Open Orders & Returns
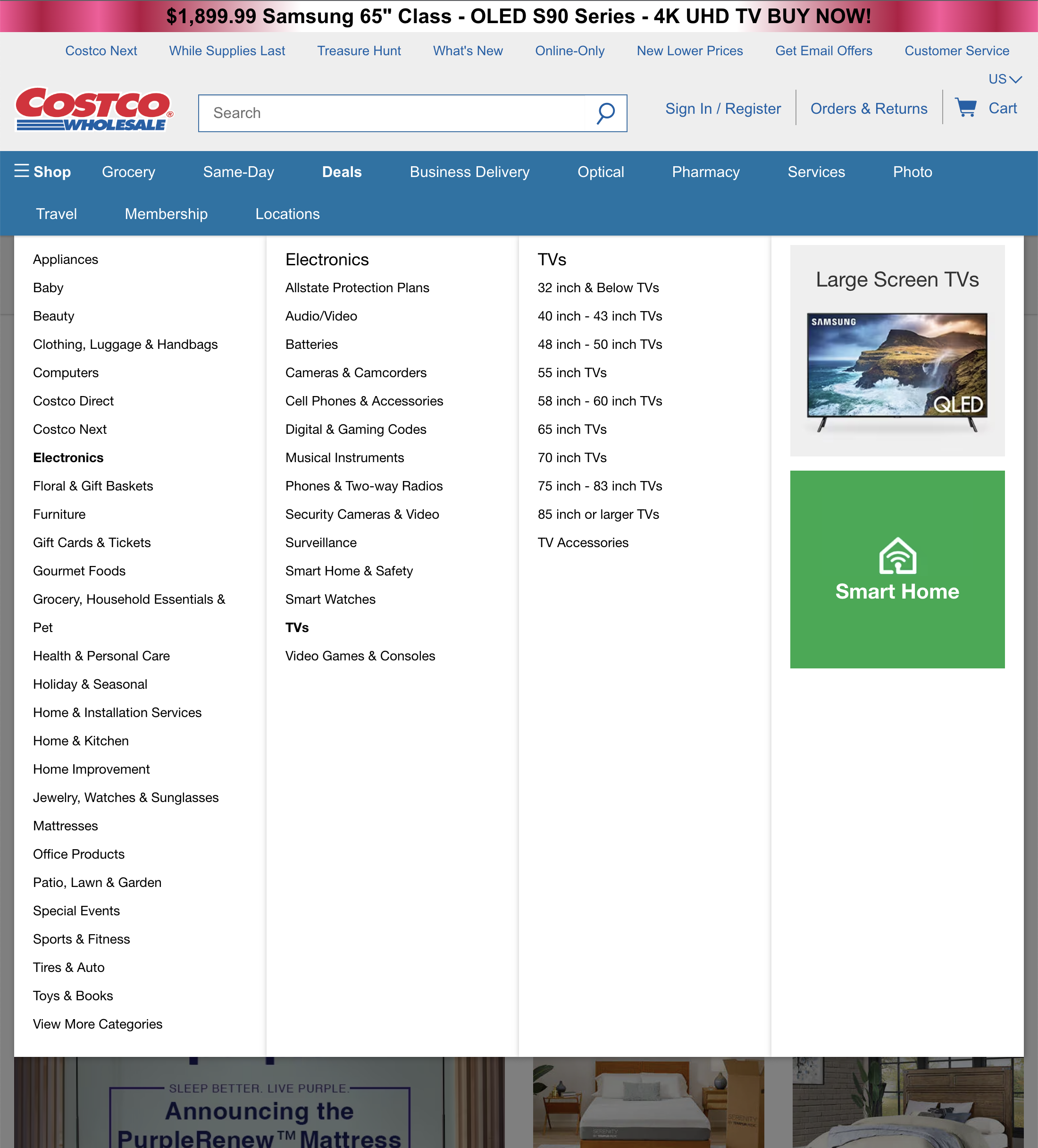 869,108
